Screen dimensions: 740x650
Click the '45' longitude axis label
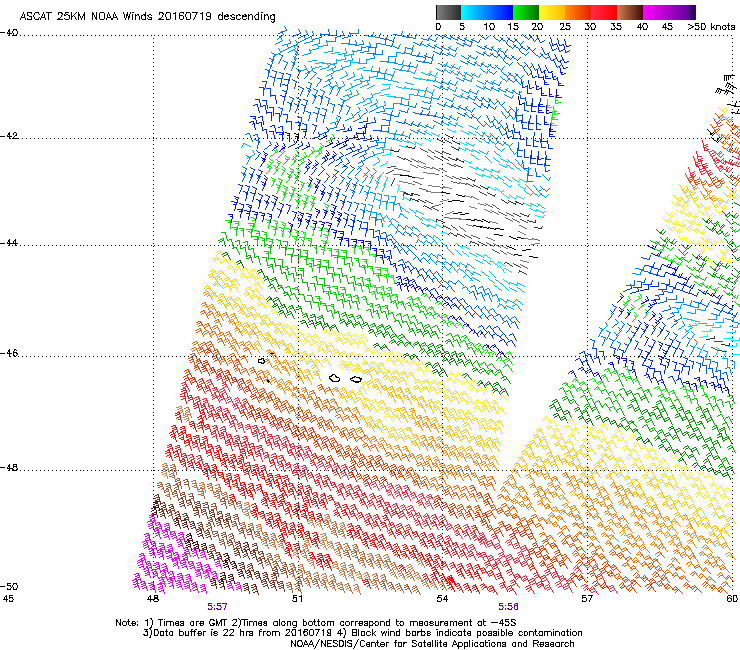point(8,599)
